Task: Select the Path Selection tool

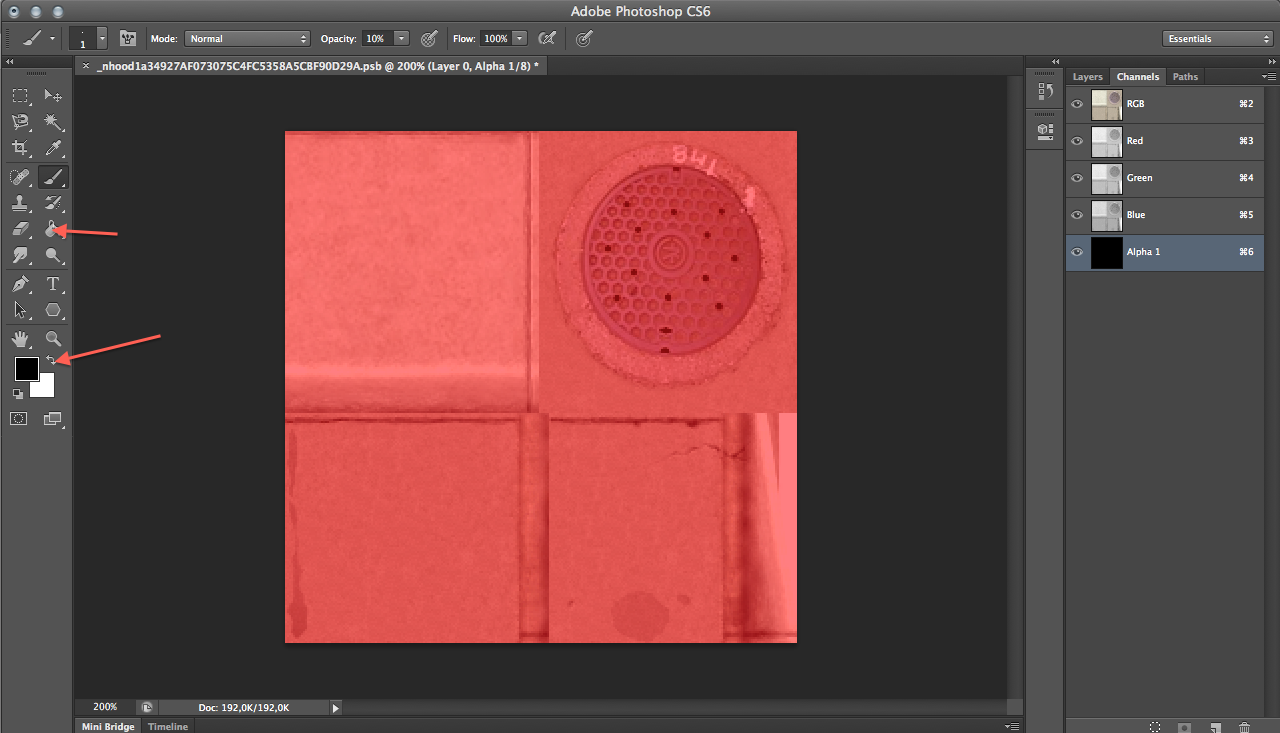Action: (20, 310)
